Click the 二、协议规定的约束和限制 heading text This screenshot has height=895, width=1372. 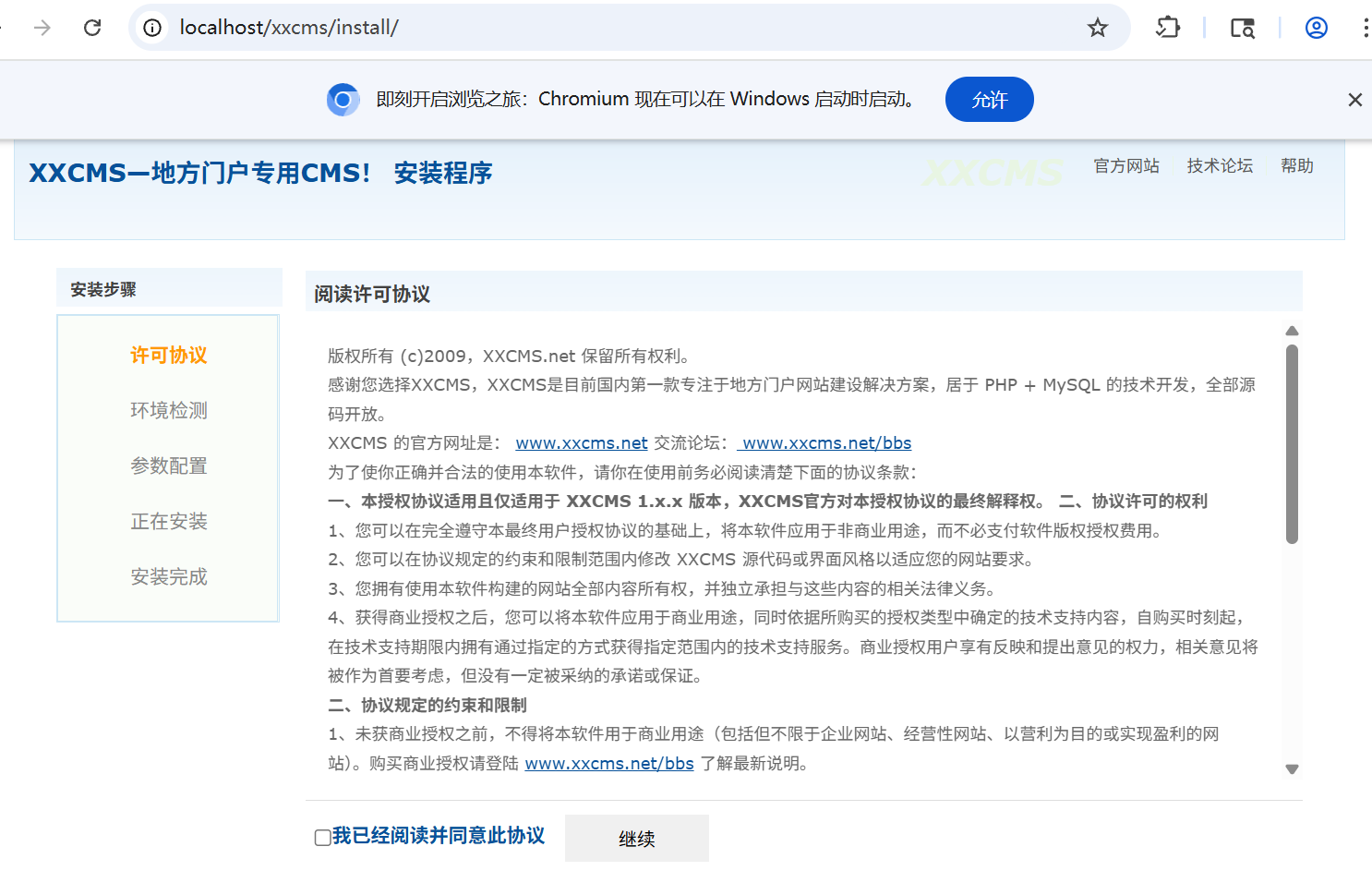coord(427,706)
